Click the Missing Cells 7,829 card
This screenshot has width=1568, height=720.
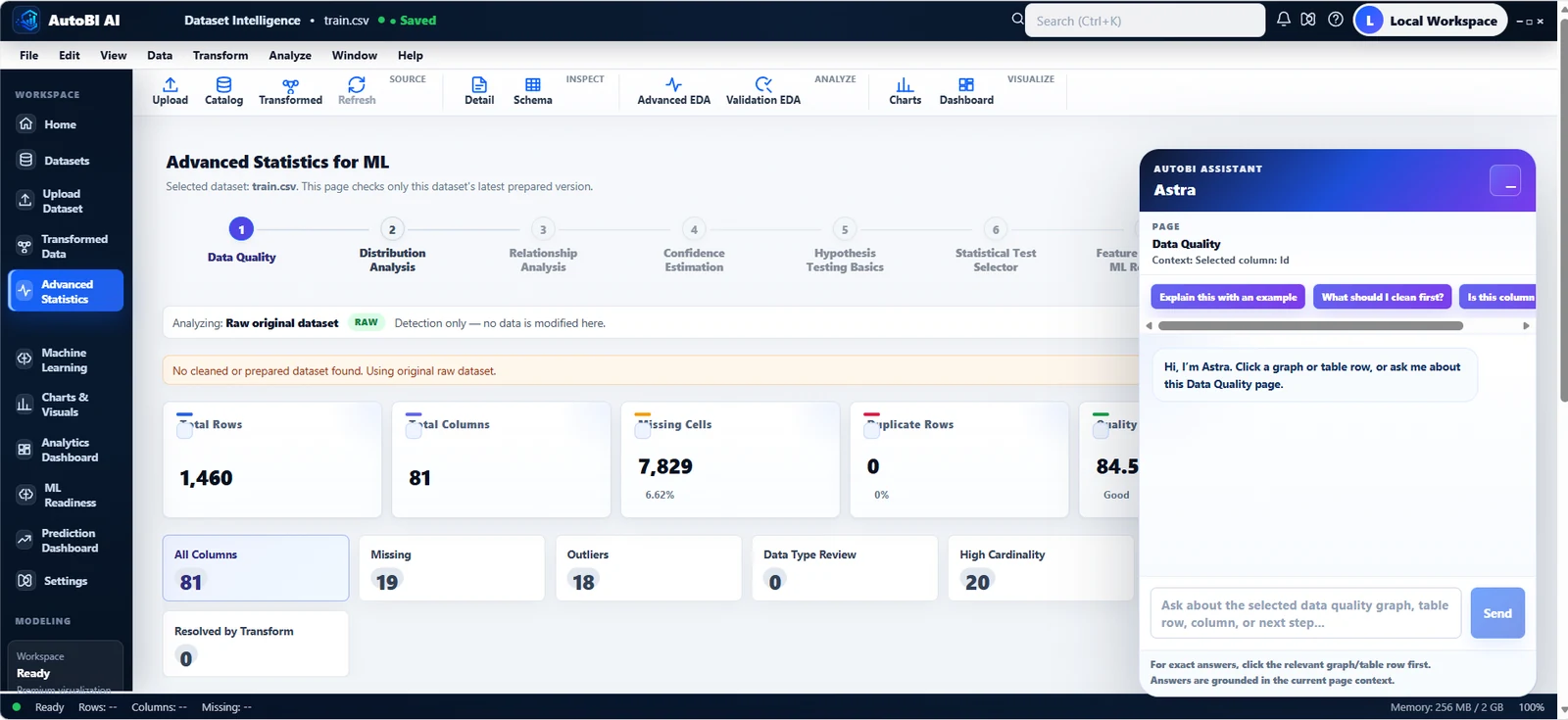[x=730, y=459]
